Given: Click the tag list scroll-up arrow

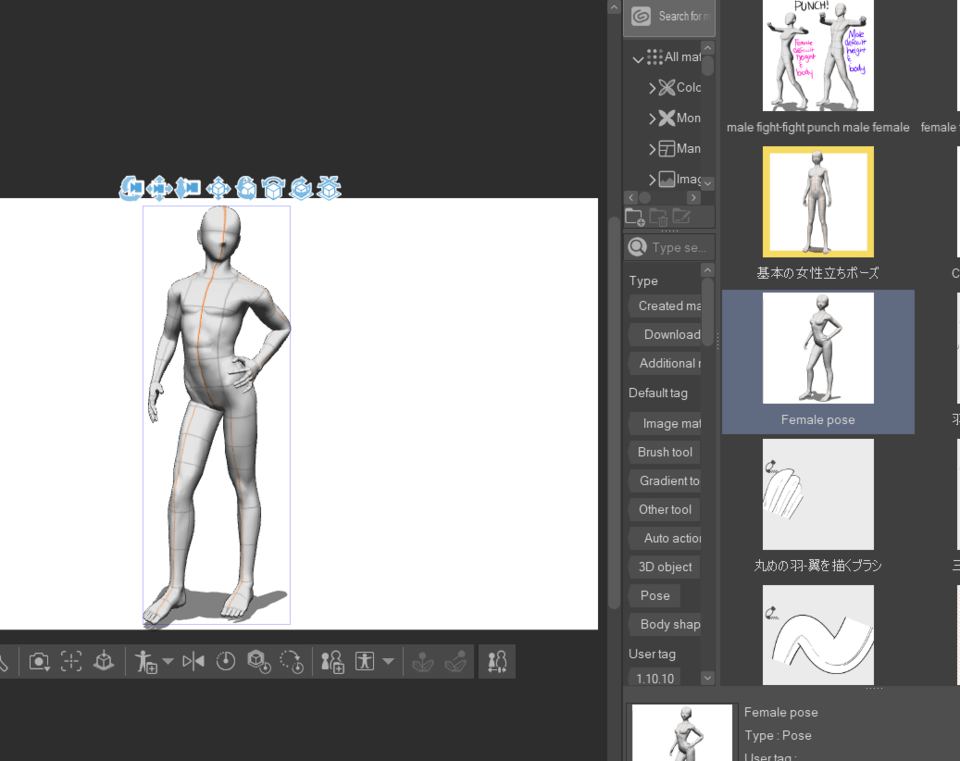Looking at the screenshot, I should coord(708,270).
